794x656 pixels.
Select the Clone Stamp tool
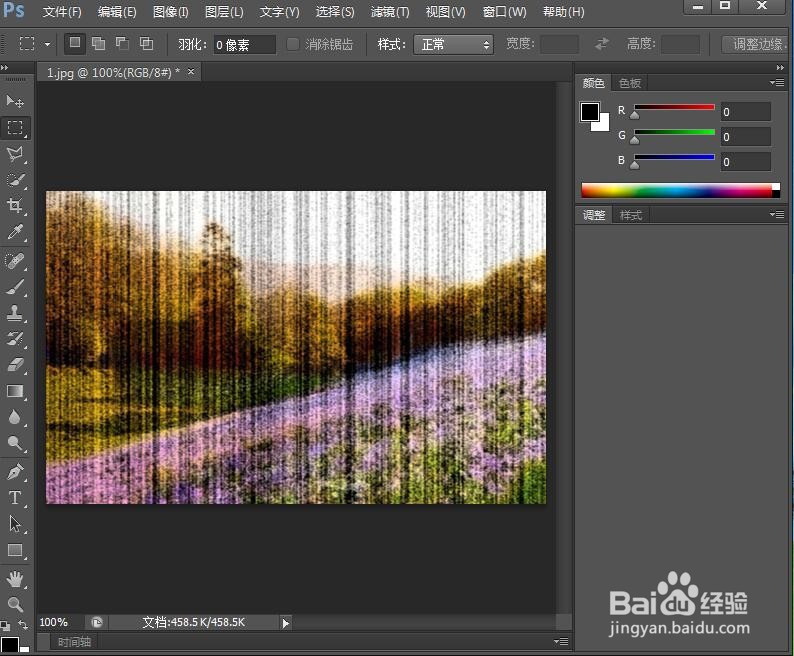[15, 313]
